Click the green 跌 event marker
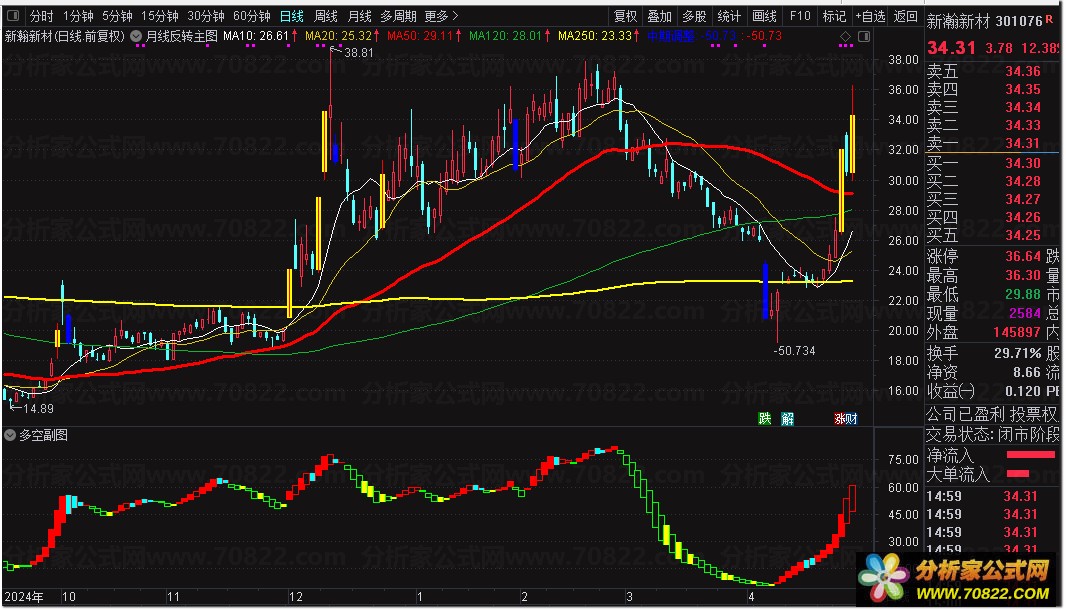The image size is (1066, 610). [765, 418]
